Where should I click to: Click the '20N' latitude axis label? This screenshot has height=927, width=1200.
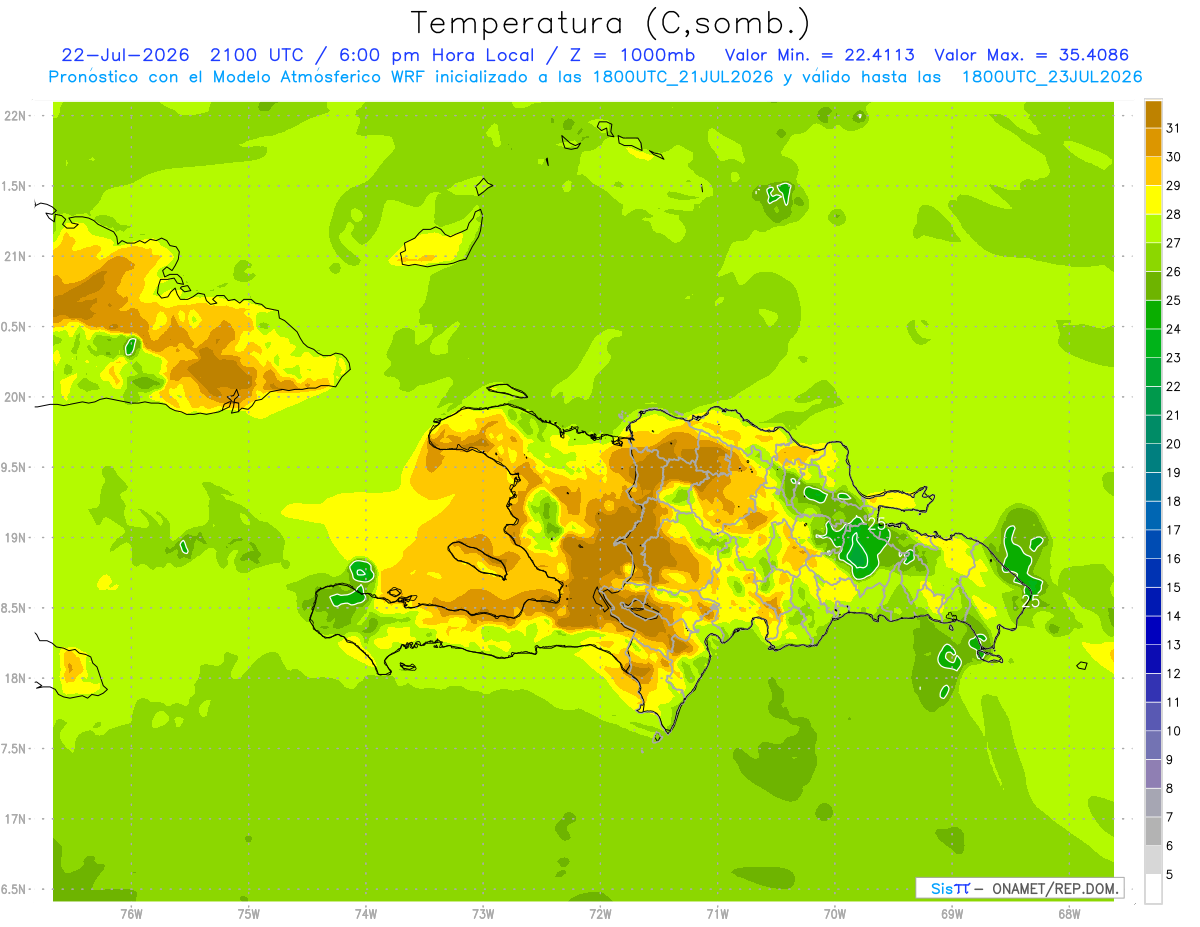pyautogui.click(x=14, y=397)
